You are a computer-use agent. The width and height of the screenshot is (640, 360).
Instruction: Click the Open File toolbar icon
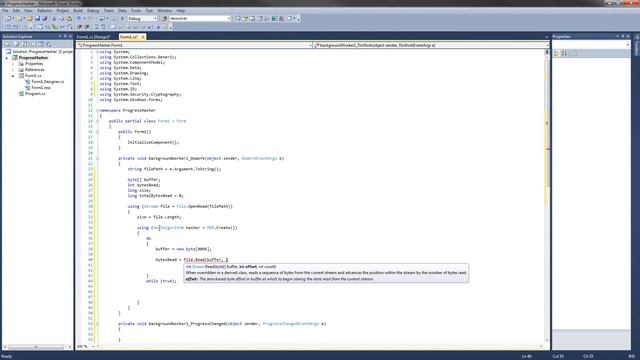[x=29, y=18]
